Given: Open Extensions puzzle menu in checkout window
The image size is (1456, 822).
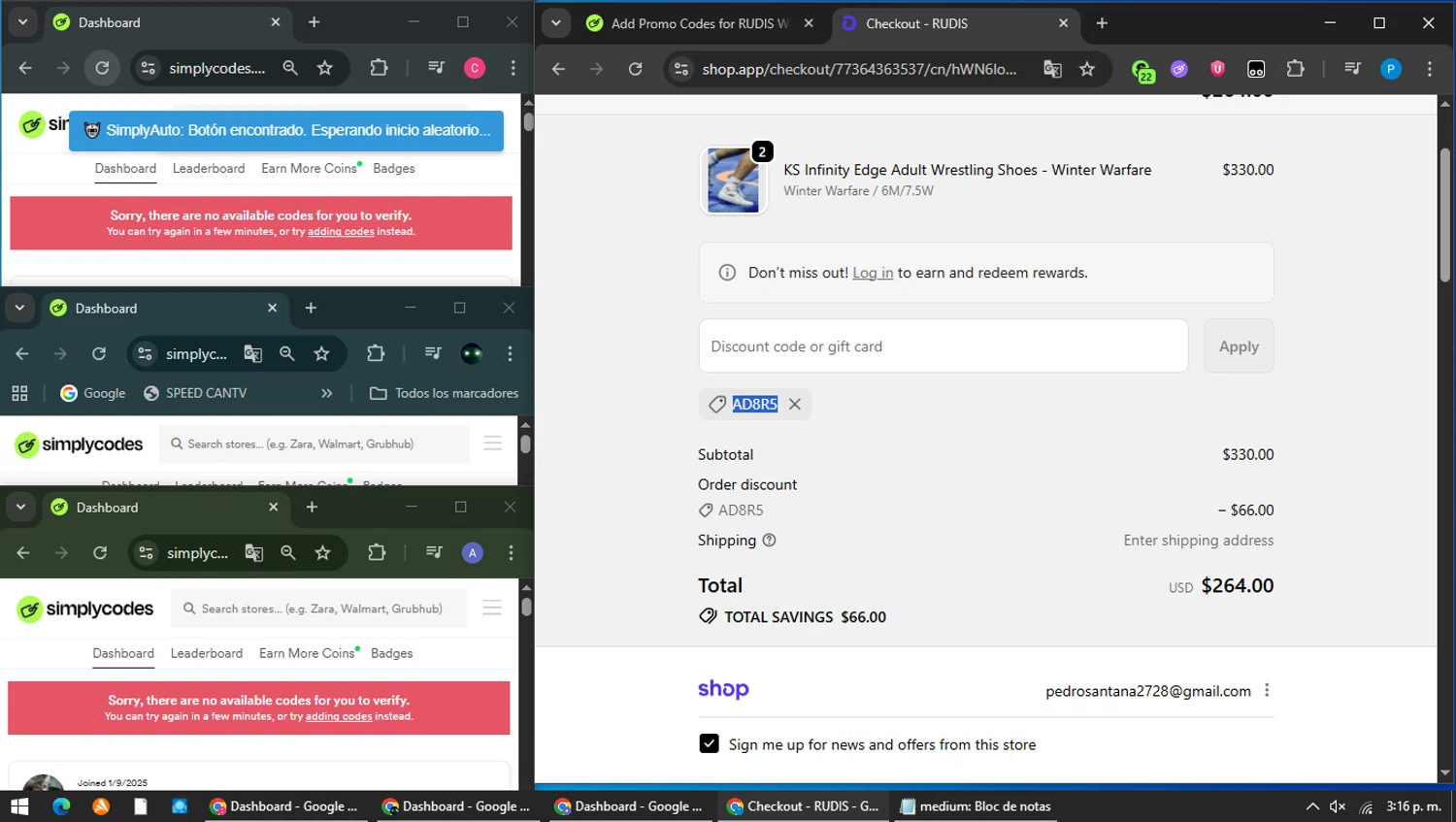Looking at the screenshot, I should tap(1295, 69).
